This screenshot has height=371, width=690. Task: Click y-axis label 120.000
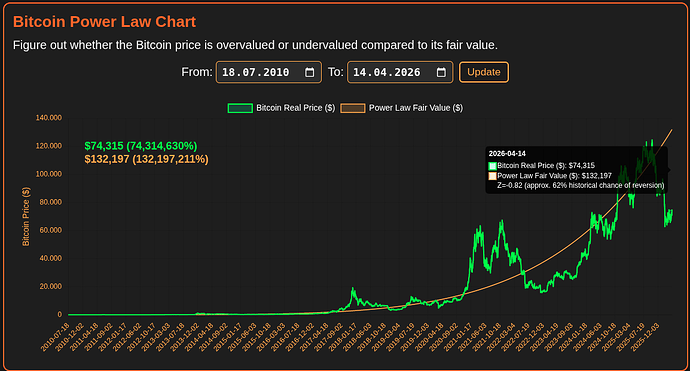[x=49, y=146]
